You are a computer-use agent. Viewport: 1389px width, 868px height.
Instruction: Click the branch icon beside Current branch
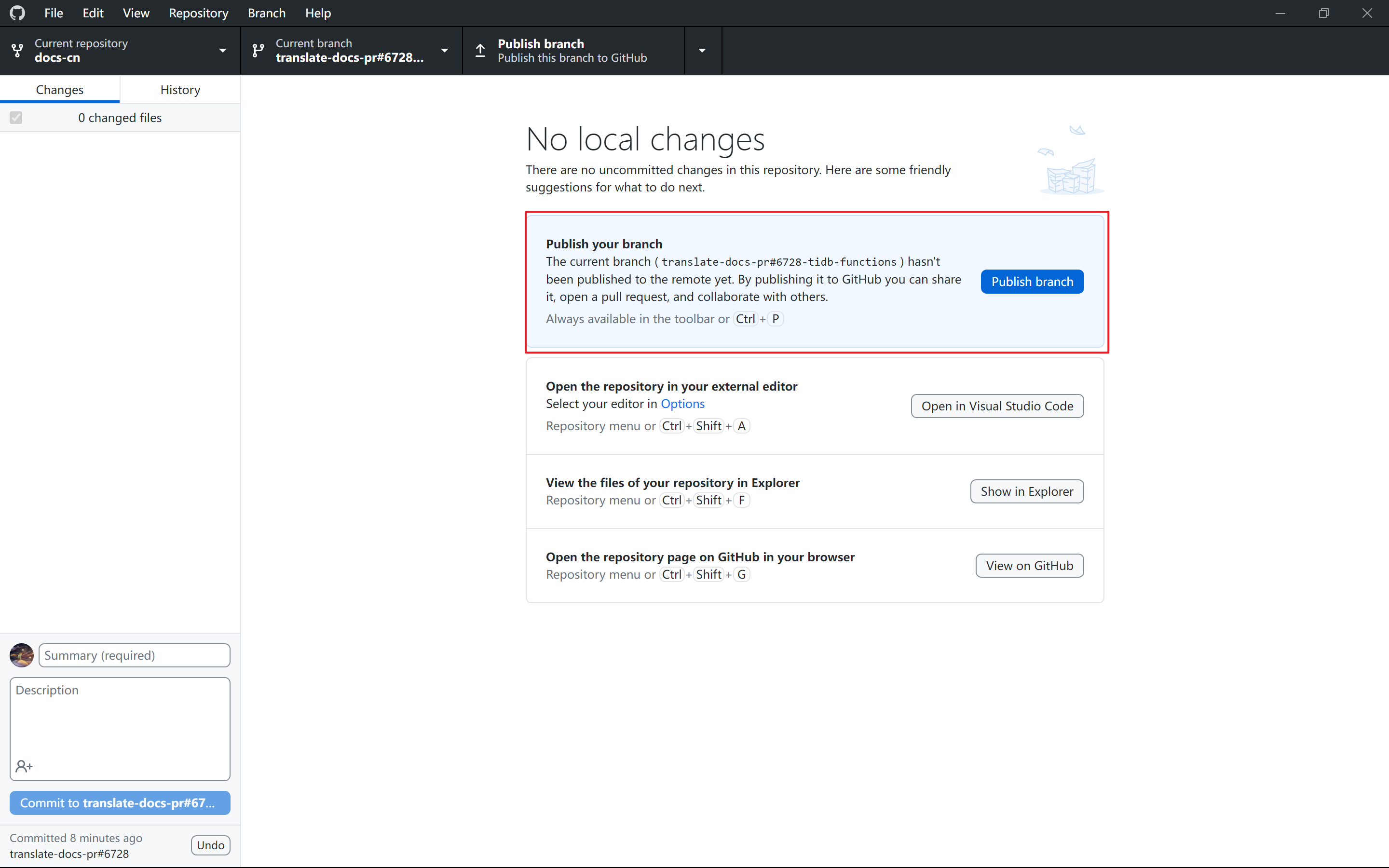[x=259, y=51]
